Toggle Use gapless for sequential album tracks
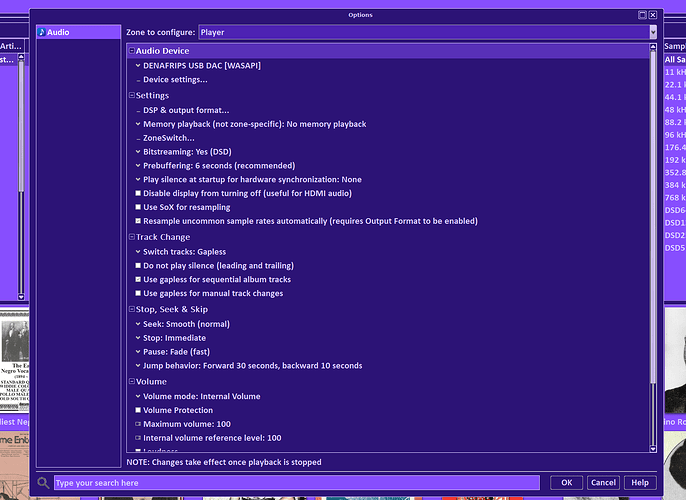 click(138, 279)
